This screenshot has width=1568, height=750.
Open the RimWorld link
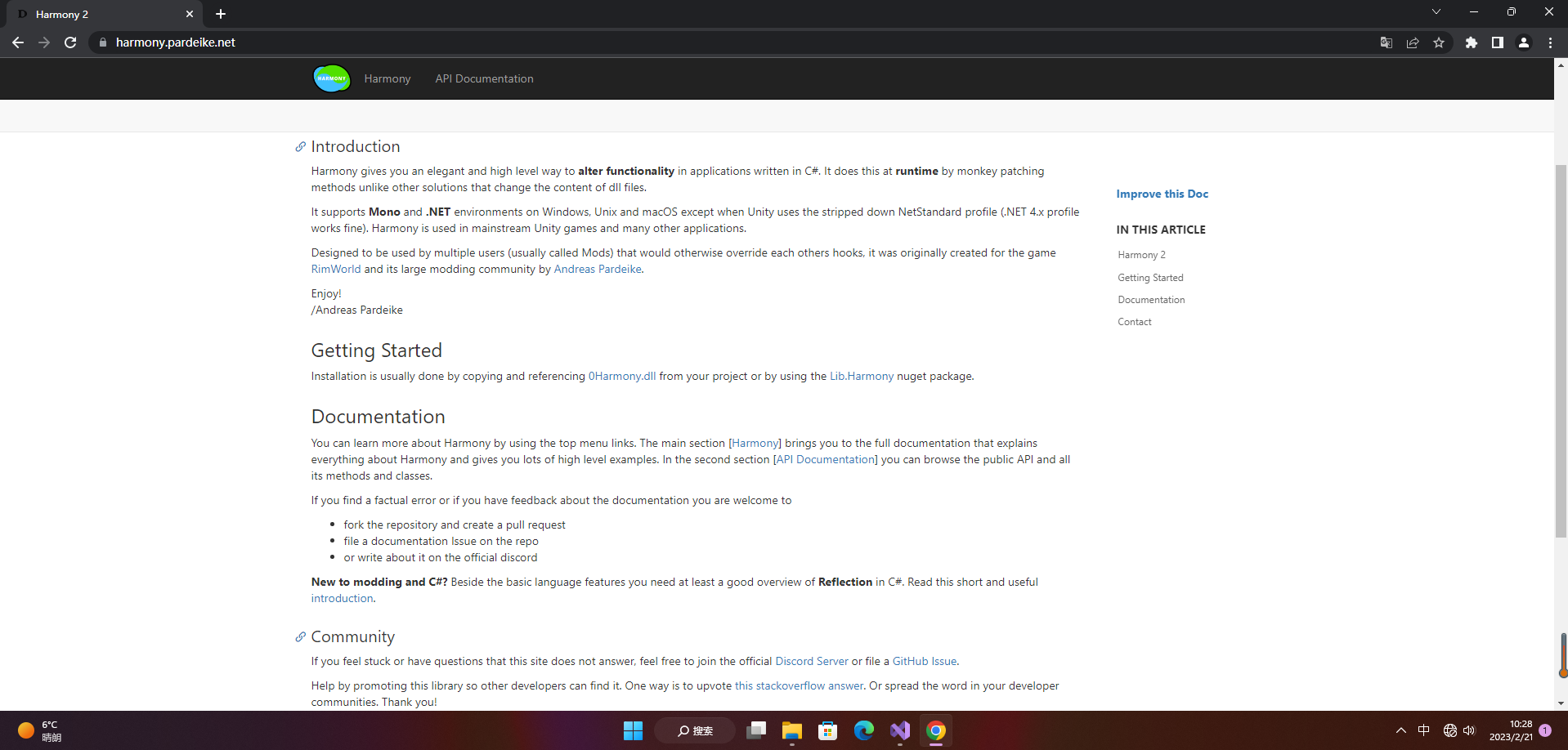point(336,269)
